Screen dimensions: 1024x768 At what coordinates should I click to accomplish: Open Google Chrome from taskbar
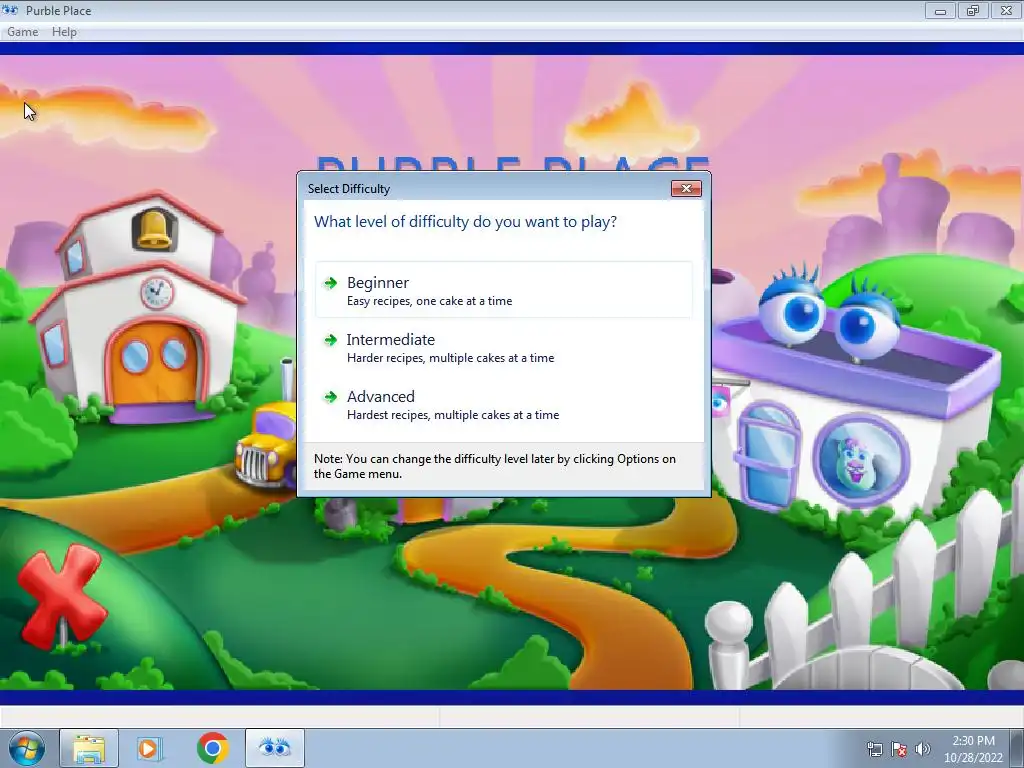point(212,748)
